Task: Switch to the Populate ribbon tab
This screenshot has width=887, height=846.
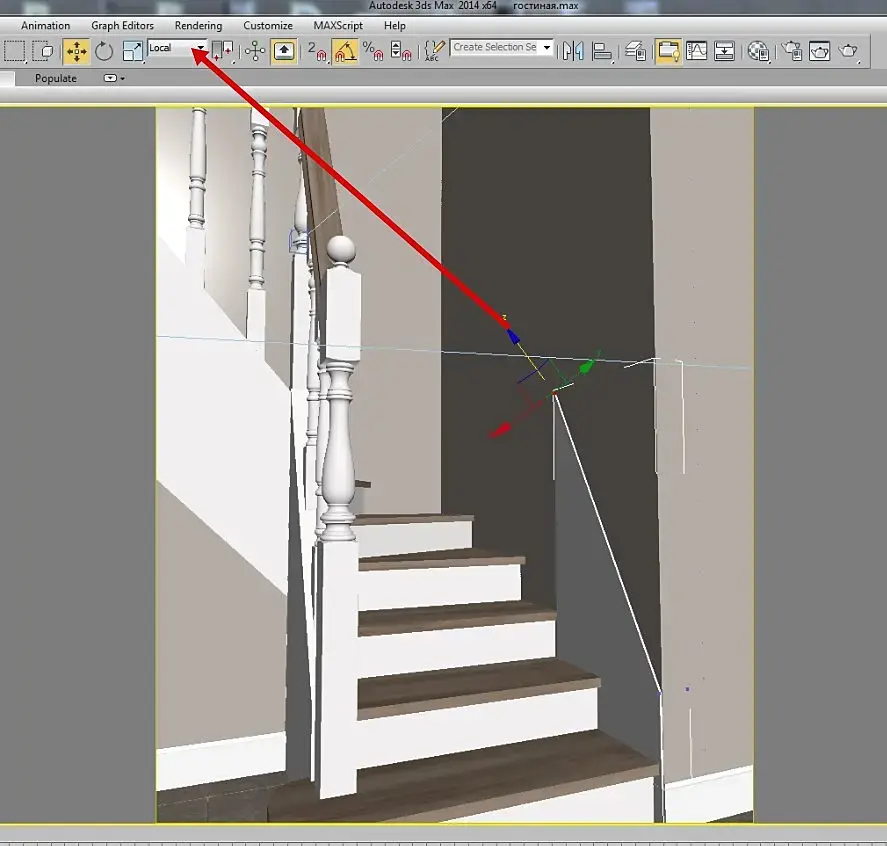Action: [x=55, y=78]
